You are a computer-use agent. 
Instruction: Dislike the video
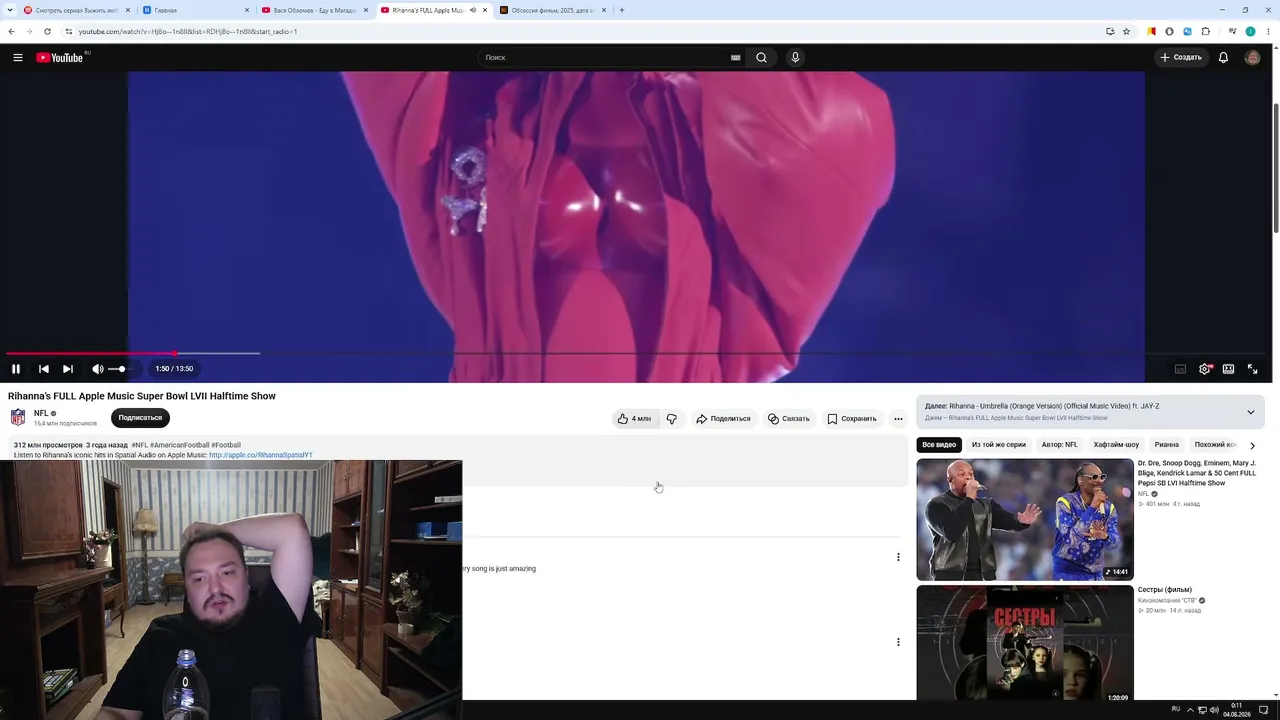click(x=672, y=419)
